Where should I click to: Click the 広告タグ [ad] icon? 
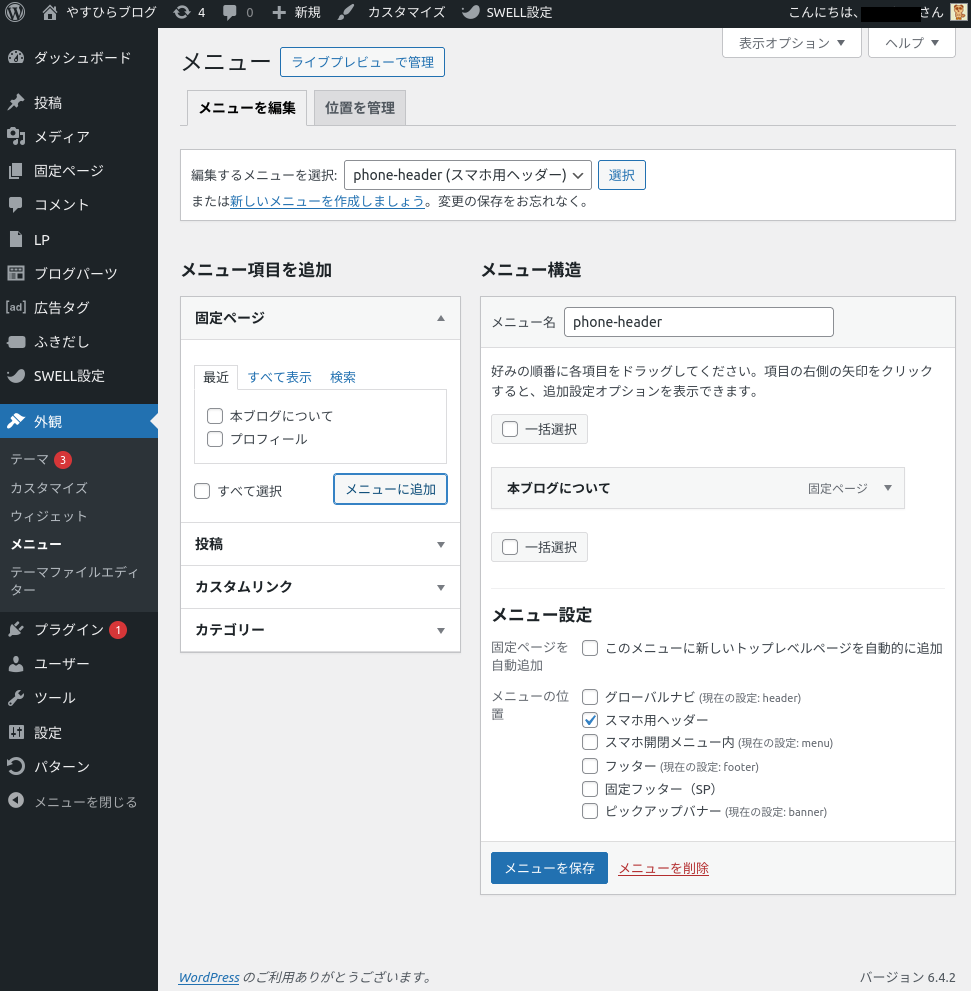click(x=16, y=307)
